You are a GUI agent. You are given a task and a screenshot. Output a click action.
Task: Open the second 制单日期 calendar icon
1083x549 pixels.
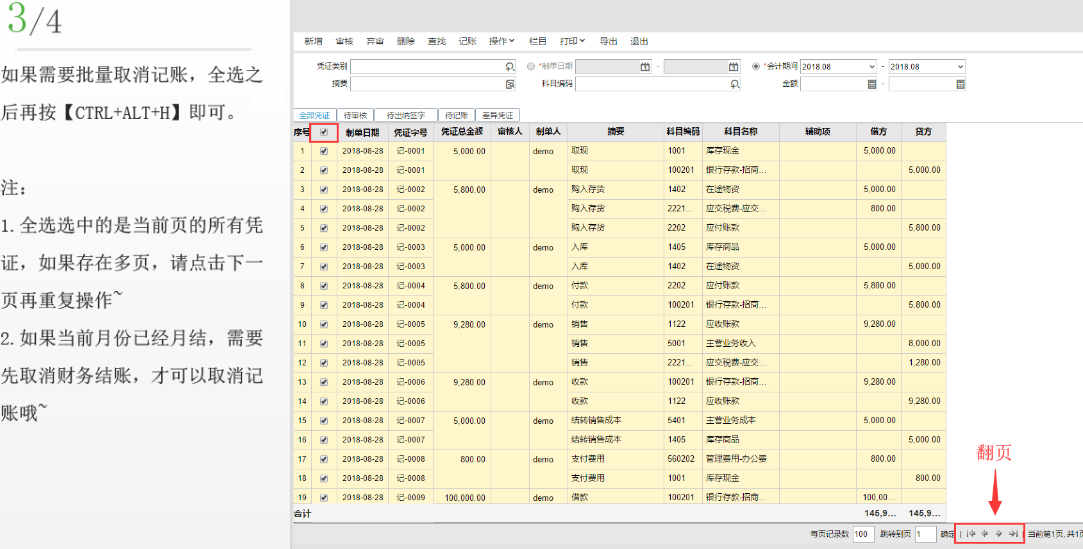(733, 67)
